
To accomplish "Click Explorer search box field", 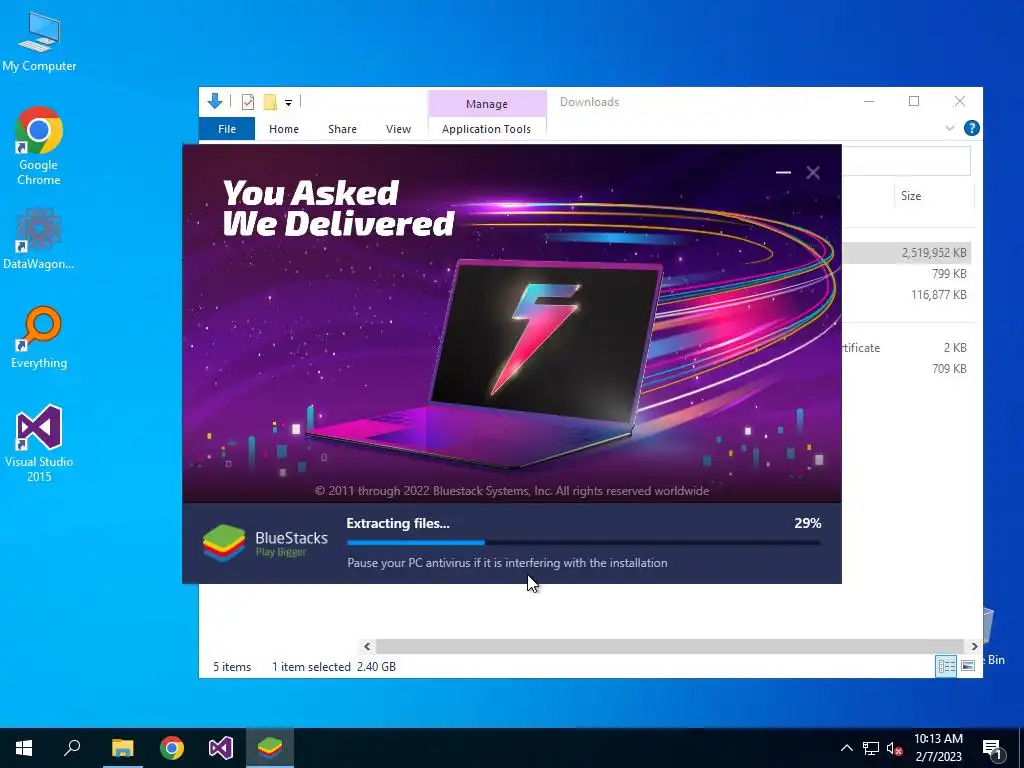I will pyautogui.click(x=906, y=161).
